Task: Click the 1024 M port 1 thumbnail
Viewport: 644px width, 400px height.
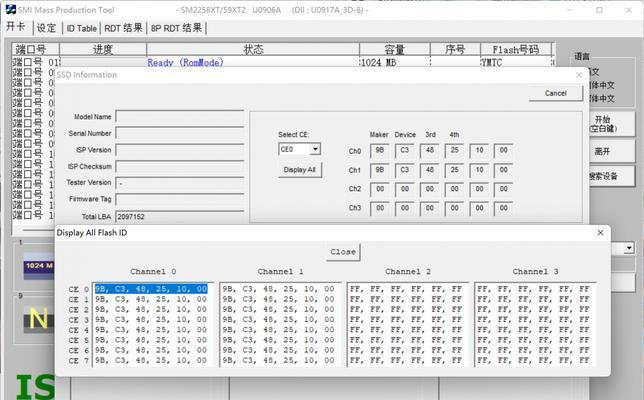Action: click(39, 266)
